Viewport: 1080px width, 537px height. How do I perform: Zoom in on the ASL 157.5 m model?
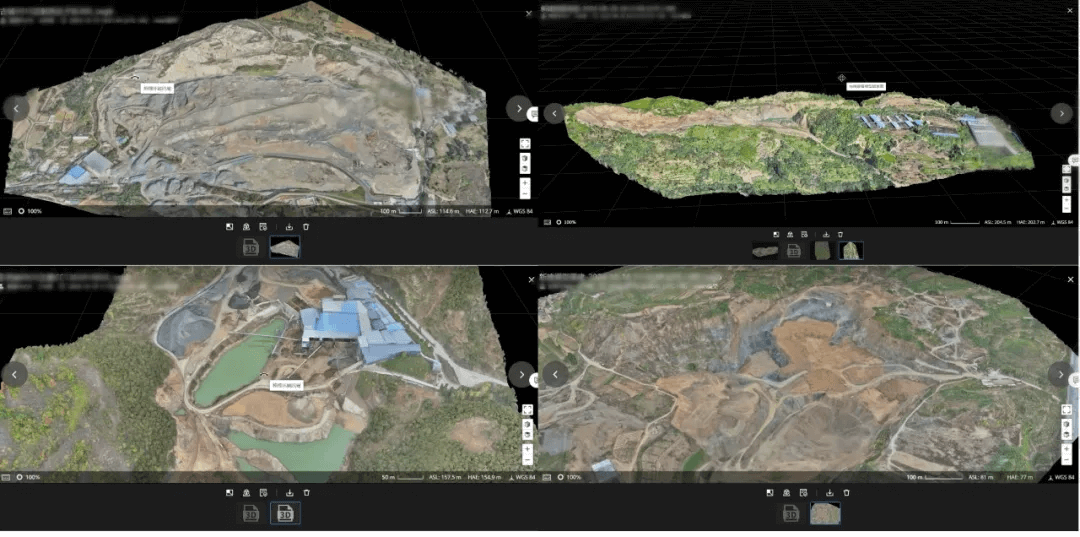click(527, 448)
